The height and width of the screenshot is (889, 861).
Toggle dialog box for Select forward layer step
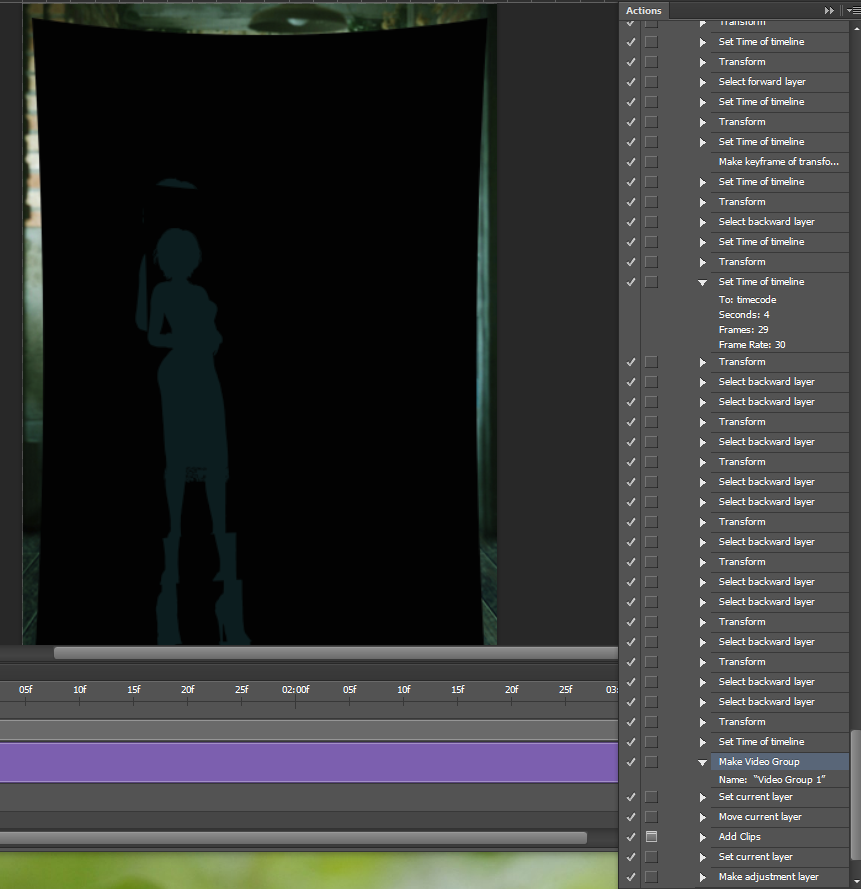point(651,82)
